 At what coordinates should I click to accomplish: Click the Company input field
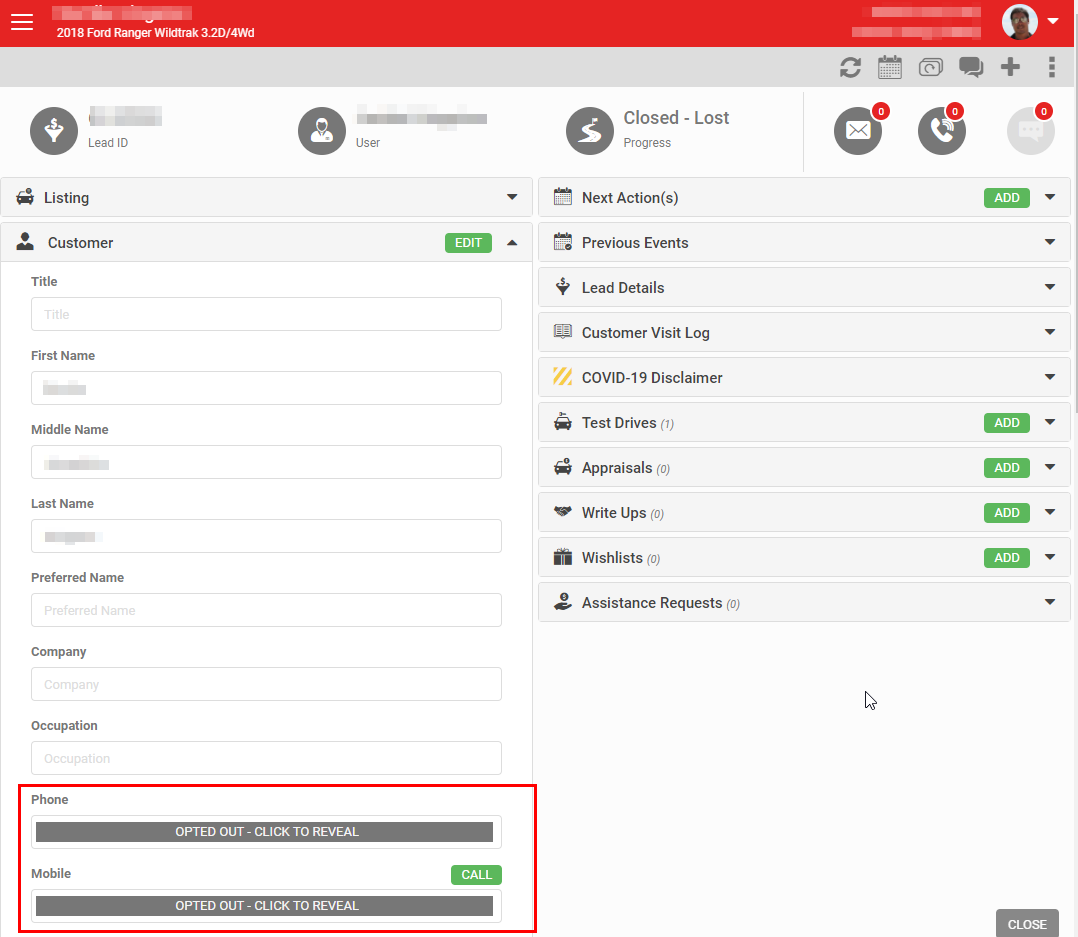coord(266,684)
